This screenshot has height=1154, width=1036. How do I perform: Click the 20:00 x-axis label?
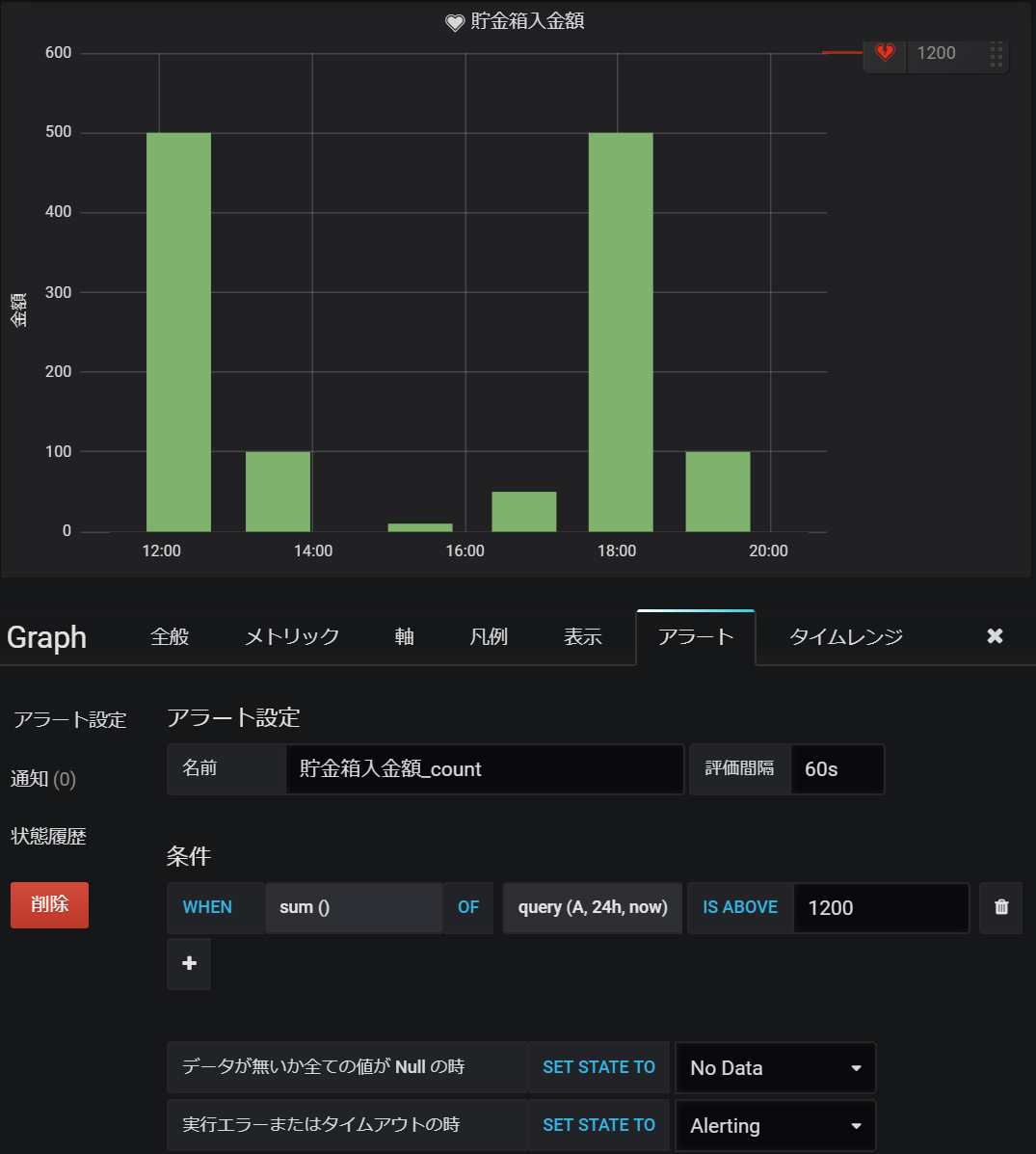[768, 550]
